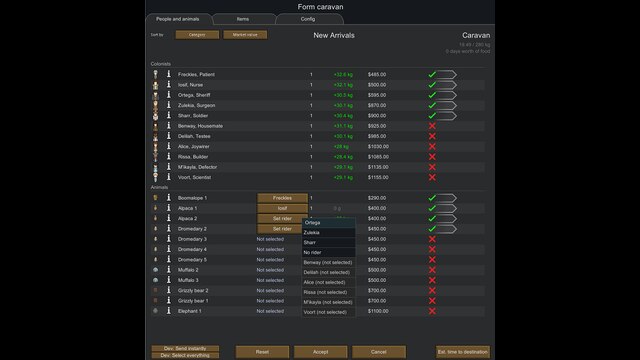Cancel the caravan dialog
The height and width of the screenshot is (360, 640).
coord(379,351)
